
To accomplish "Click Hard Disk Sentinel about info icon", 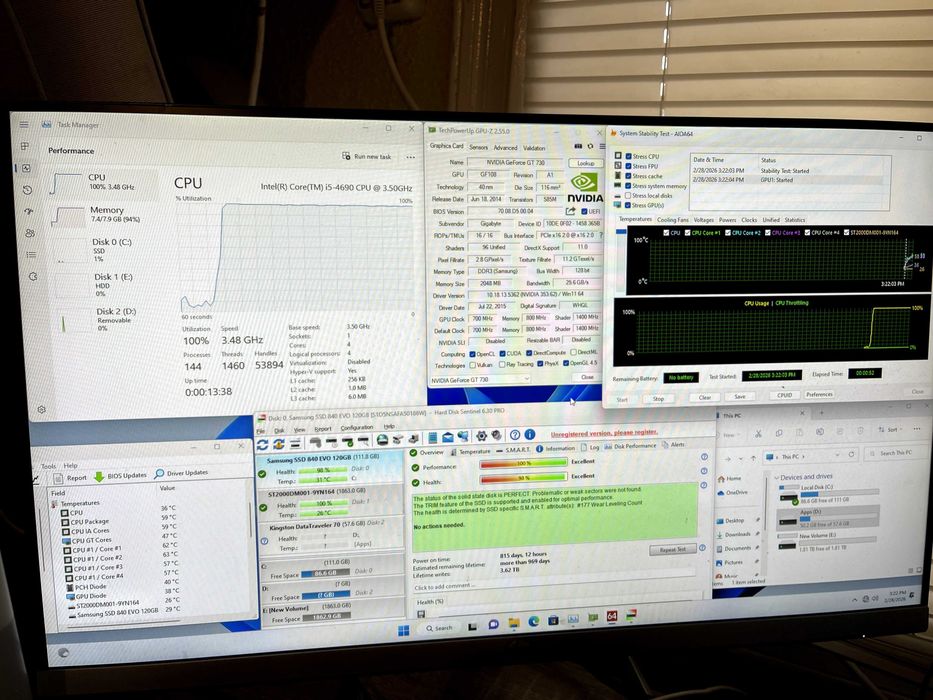I will (530, 435).
